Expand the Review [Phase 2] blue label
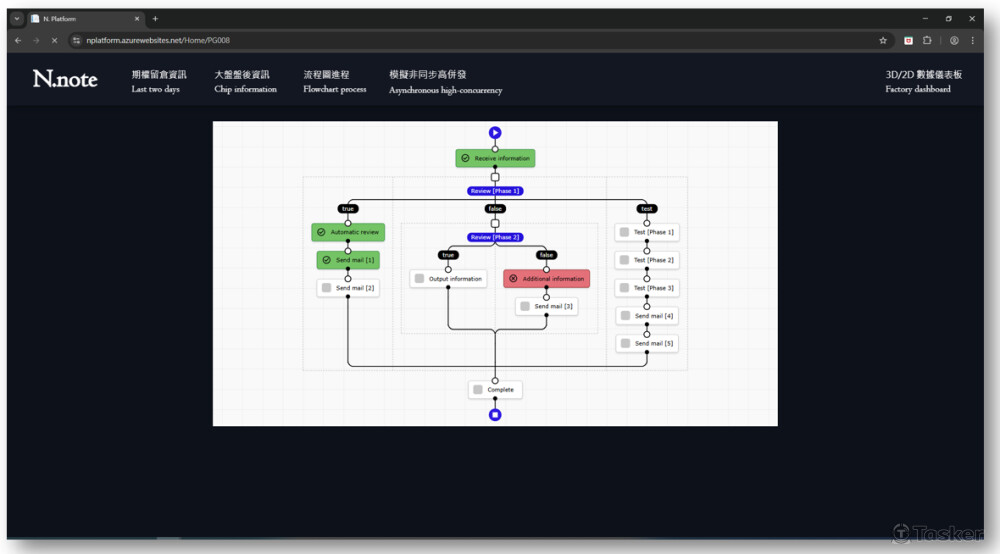This screenshot has width=1000, height=554. click(495, 237)
